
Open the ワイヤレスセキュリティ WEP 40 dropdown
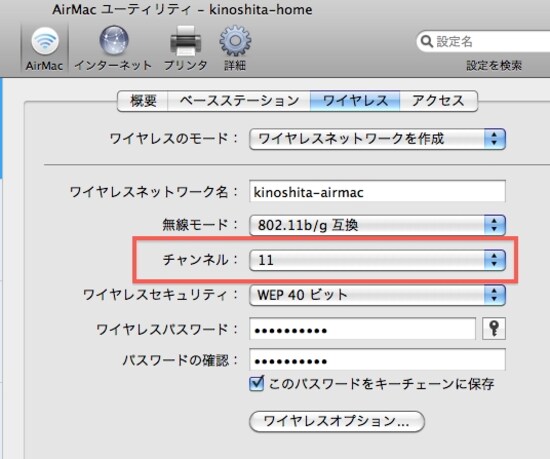point(377,295)
